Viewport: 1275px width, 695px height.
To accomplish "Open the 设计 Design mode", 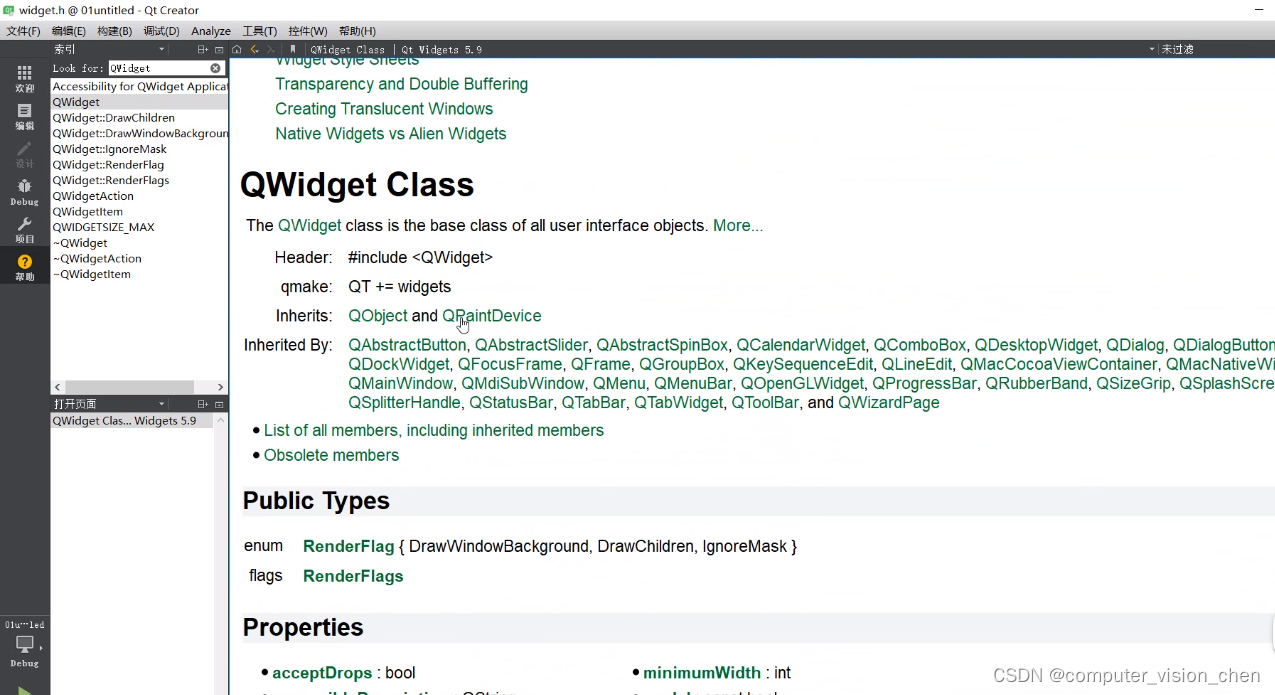I will (x=24, y=154).
